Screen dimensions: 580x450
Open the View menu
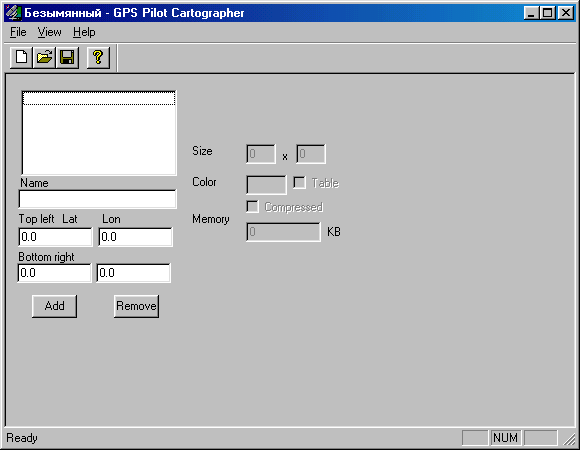(49, 32)
